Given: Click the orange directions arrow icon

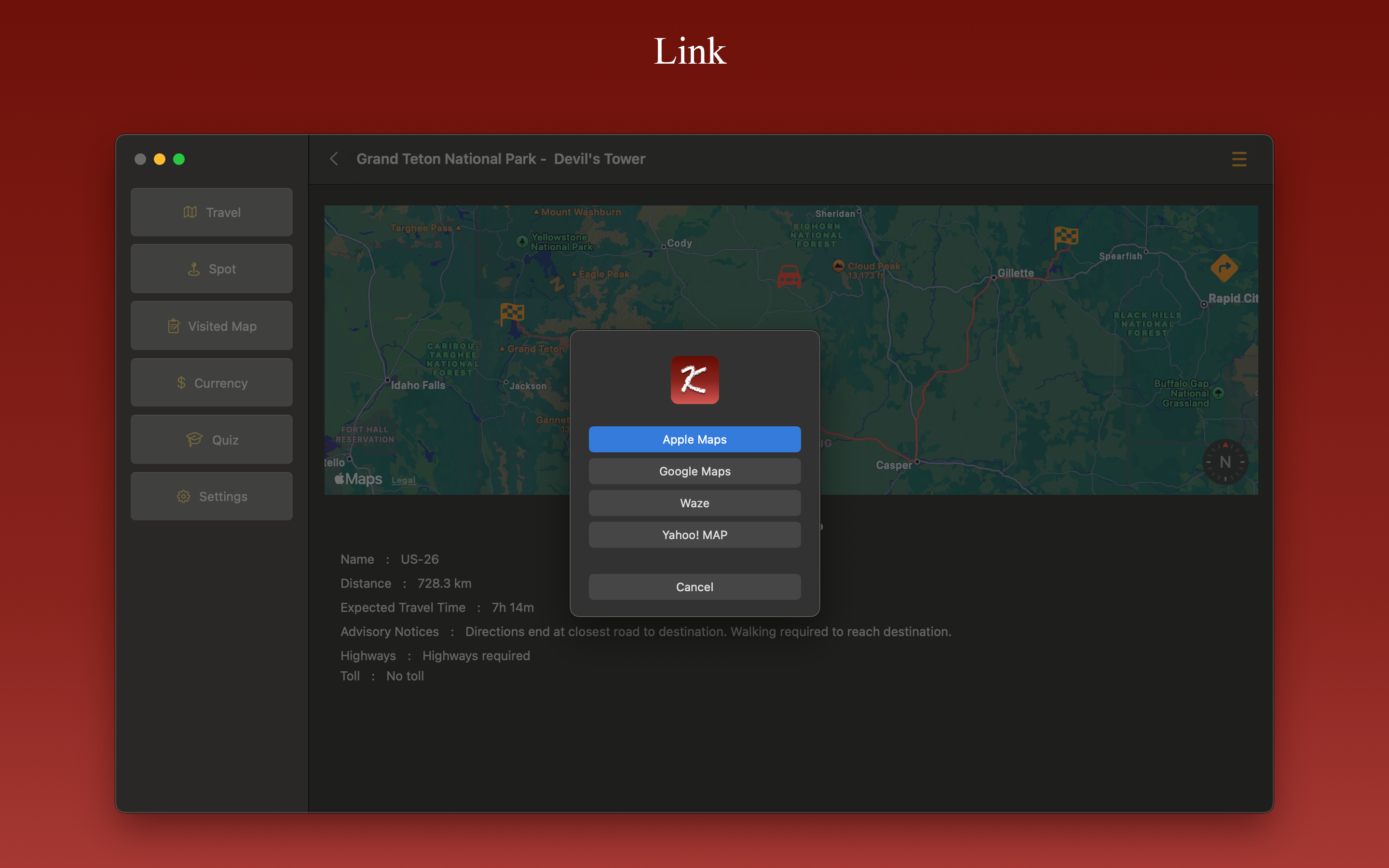Looking at the screenshot, I should pos(1224,268).
